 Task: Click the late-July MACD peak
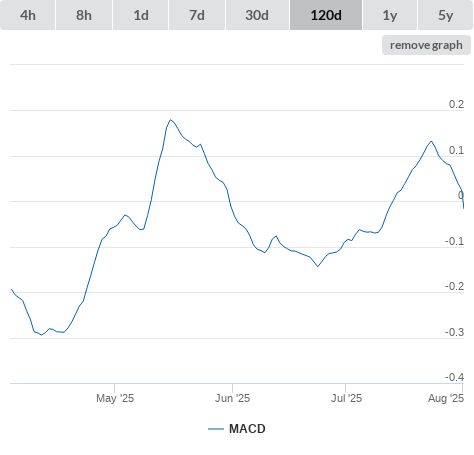(431, 141)
